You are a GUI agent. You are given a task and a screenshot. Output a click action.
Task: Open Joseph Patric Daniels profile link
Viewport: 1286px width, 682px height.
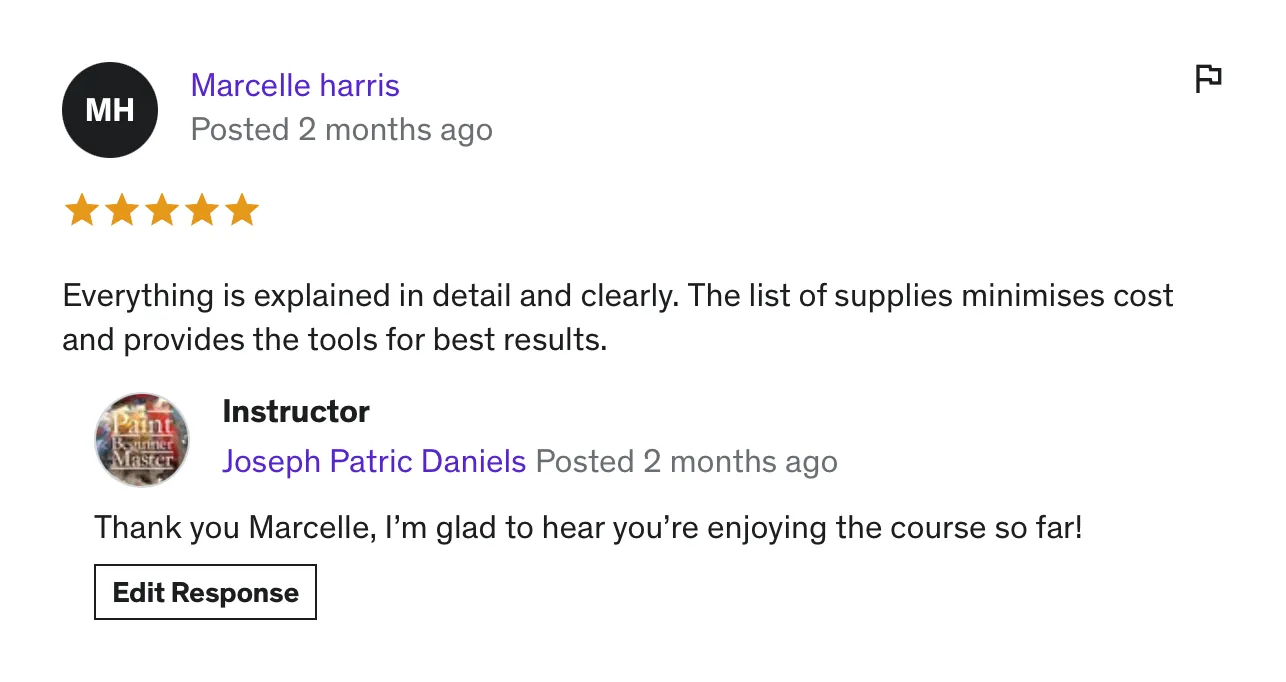pos(374,461)
